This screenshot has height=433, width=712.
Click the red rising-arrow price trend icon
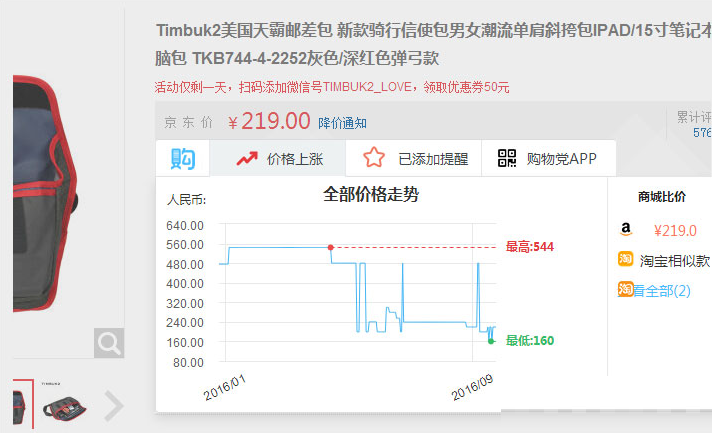[x=247, y=158]
